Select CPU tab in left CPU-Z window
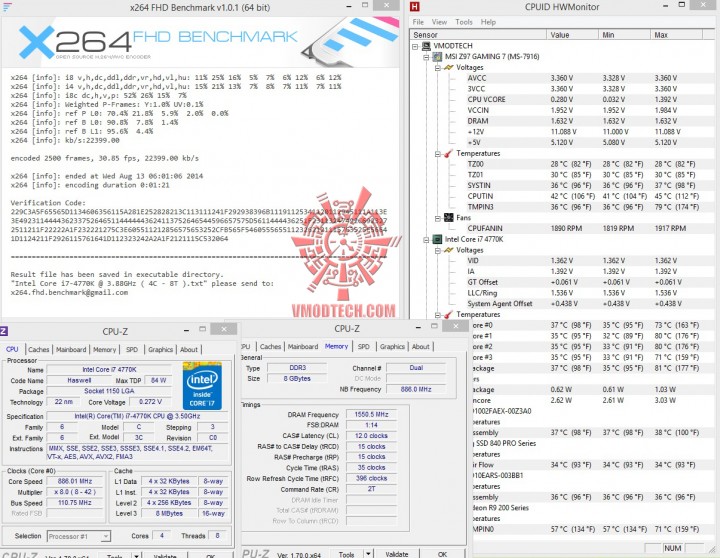Screen dimensions: 720x558 pyautogui.click(x=12, y=349)
